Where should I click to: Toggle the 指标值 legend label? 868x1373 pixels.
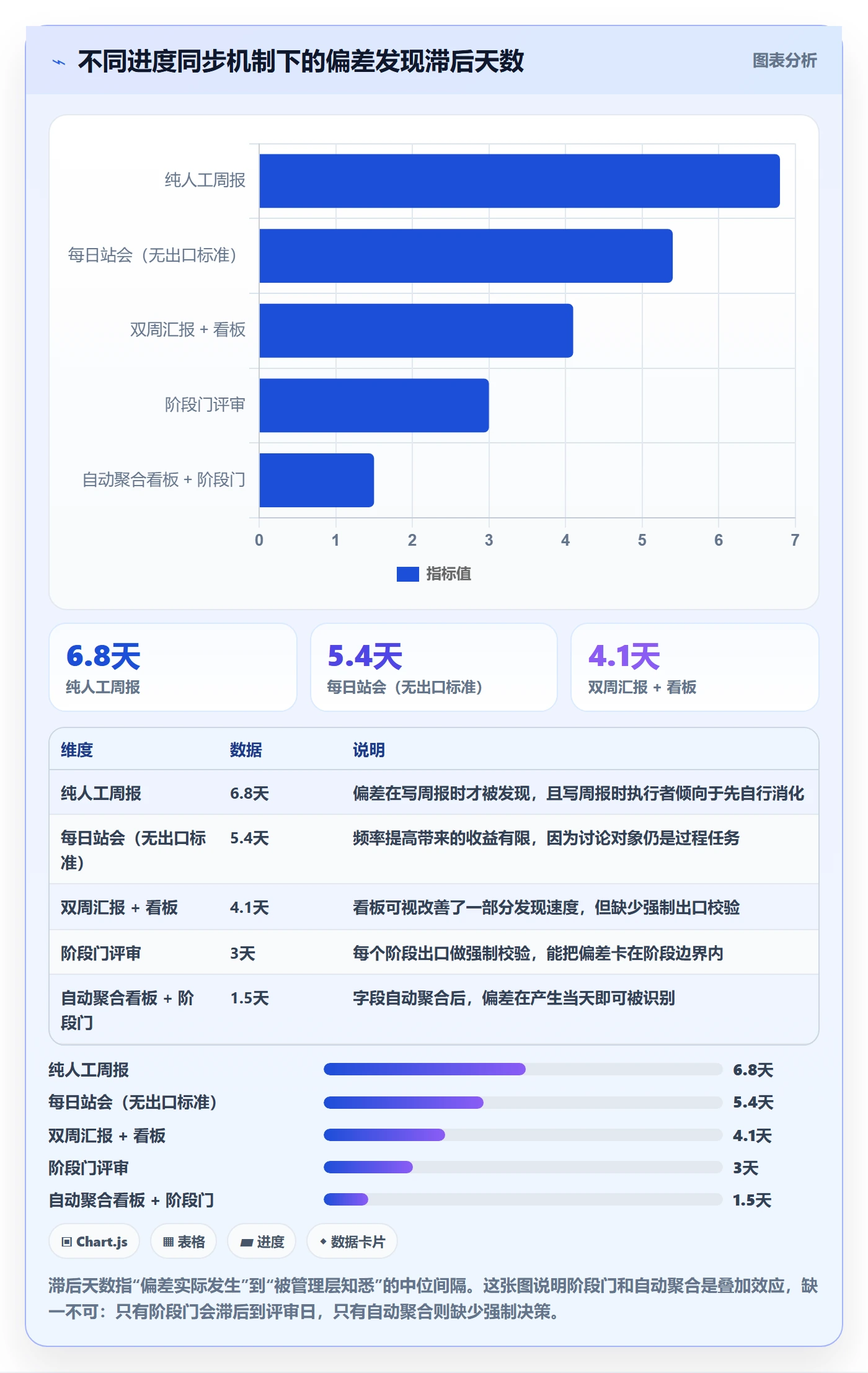448,574
